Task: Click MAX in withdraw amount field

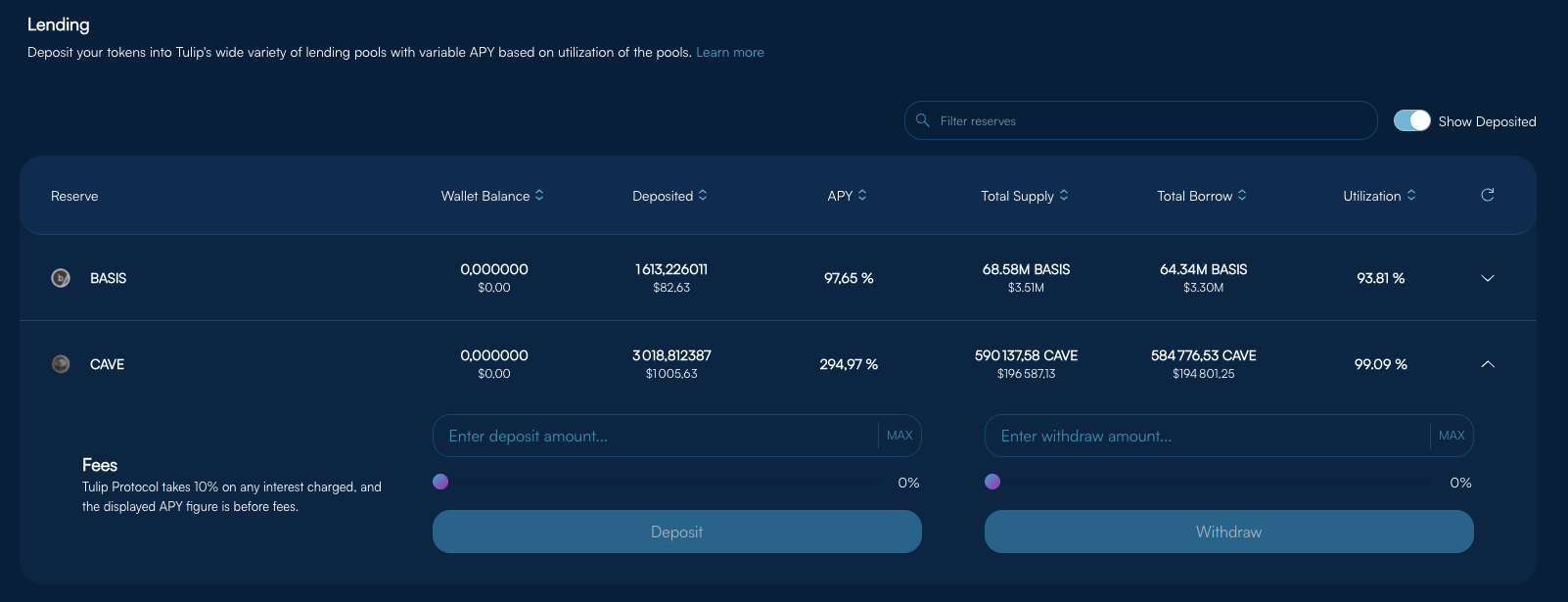Action: tap(1452, 436)
